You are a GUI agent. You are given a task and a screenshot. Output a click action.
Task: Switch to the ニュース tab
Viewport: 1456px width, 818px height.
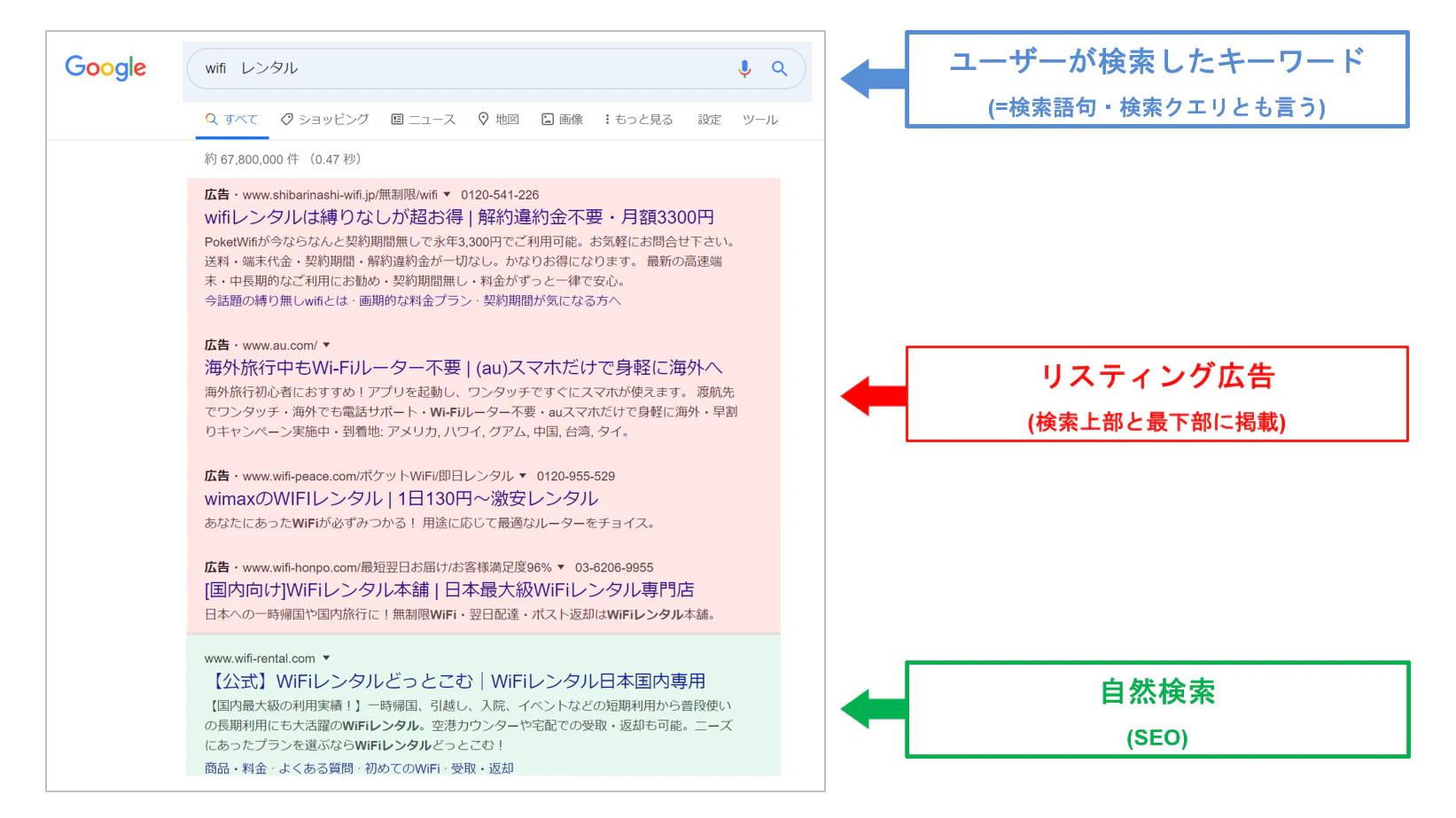click(x=424, y=120)
